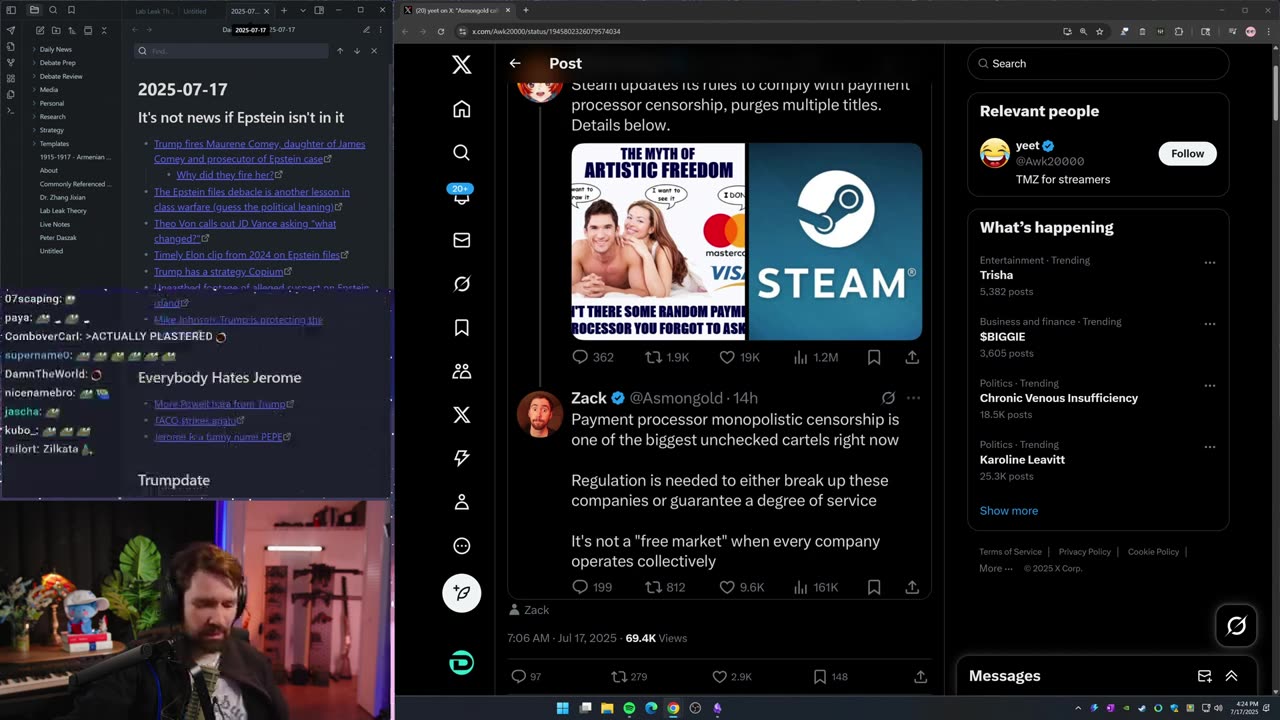1280x720 pixels.
Task: Open Explore search icon in X sidebar
Action: (461, 152)
